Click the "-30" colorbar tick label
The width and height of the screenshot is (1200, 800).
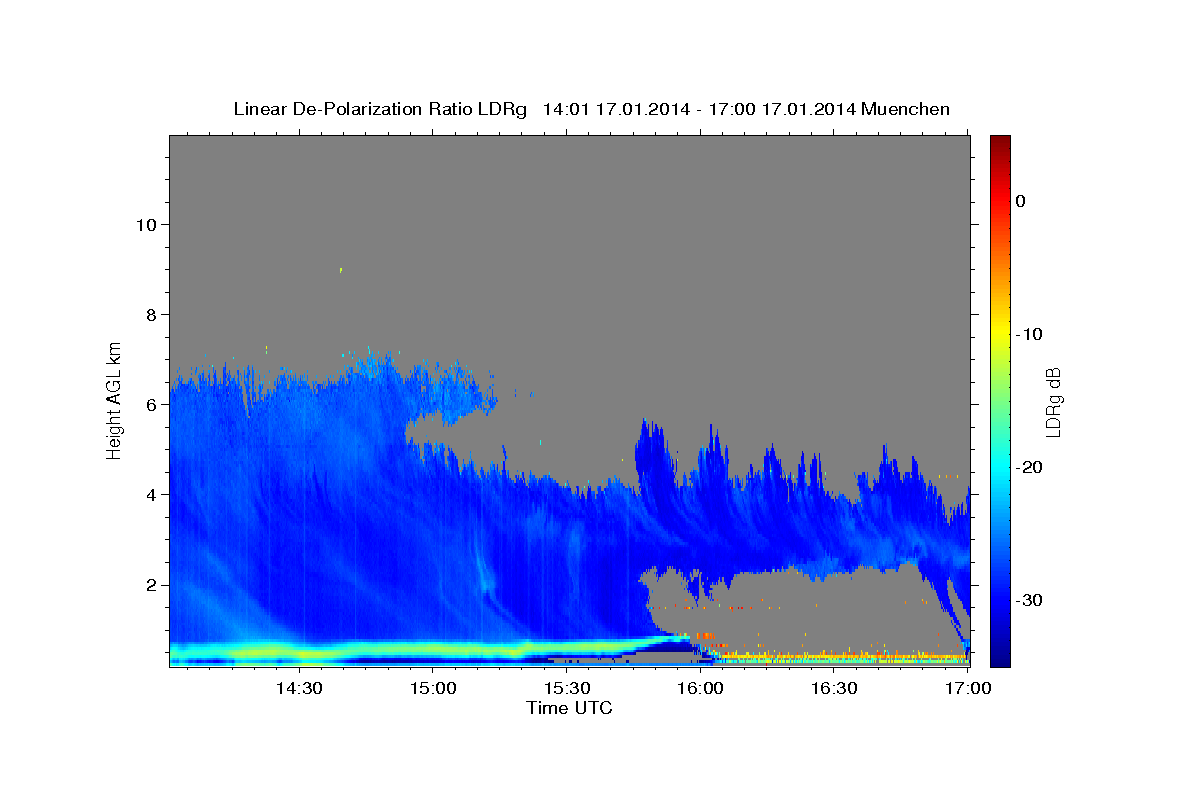(x=1030, y=600)
